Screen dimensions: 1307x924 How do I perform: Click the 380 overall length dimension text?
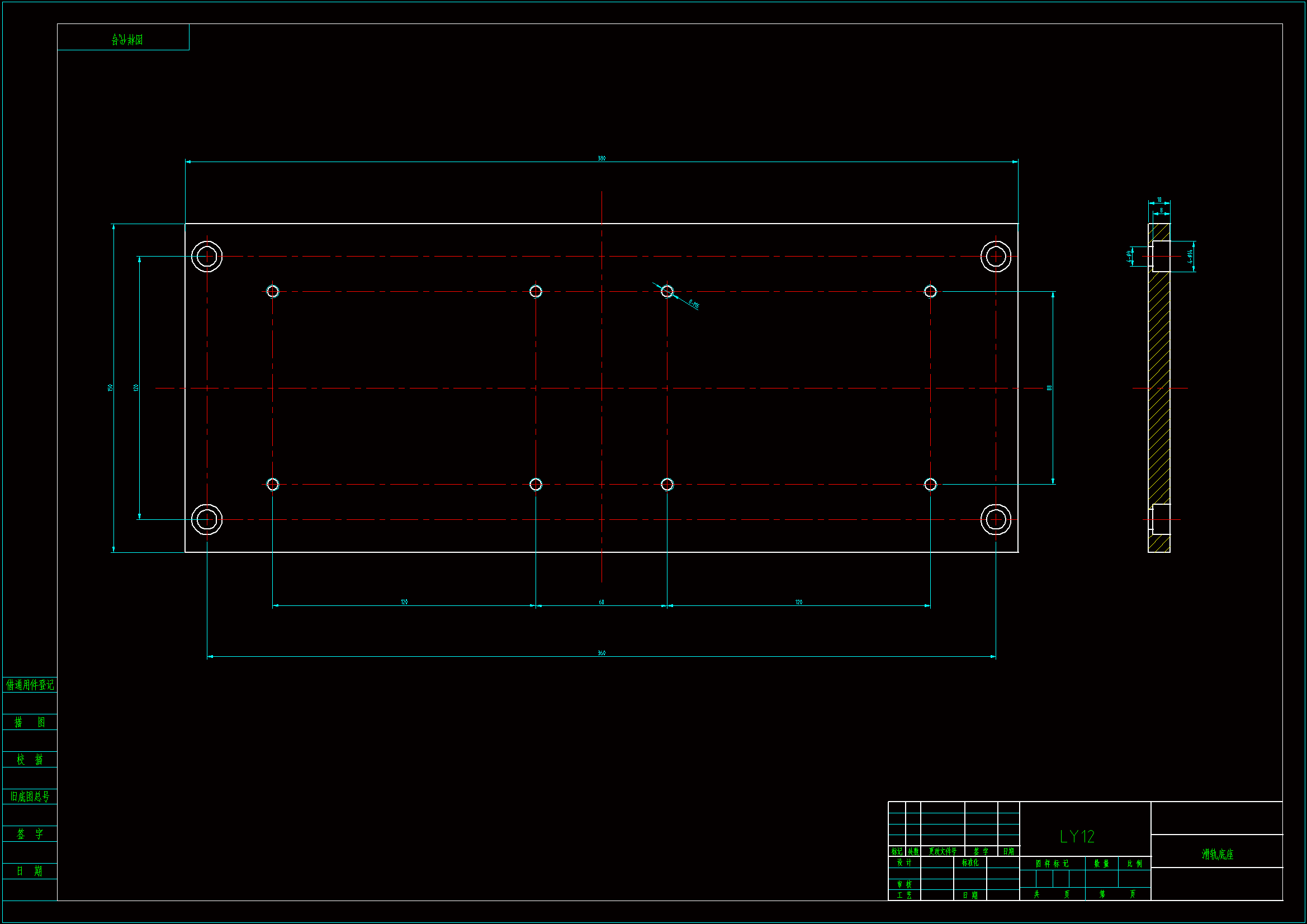[x=601, y=158]
